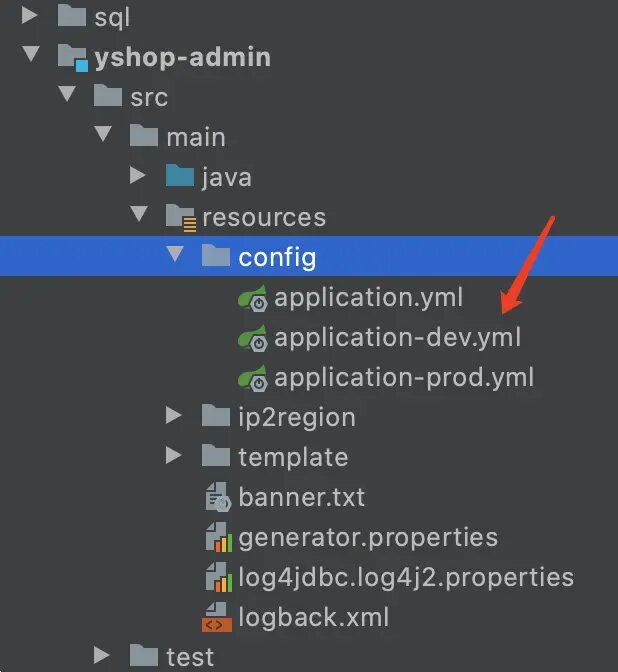Expand the ip2region folder
This screenshot has height=672, width=618.
pyautogui.click(x=173, y=415)
